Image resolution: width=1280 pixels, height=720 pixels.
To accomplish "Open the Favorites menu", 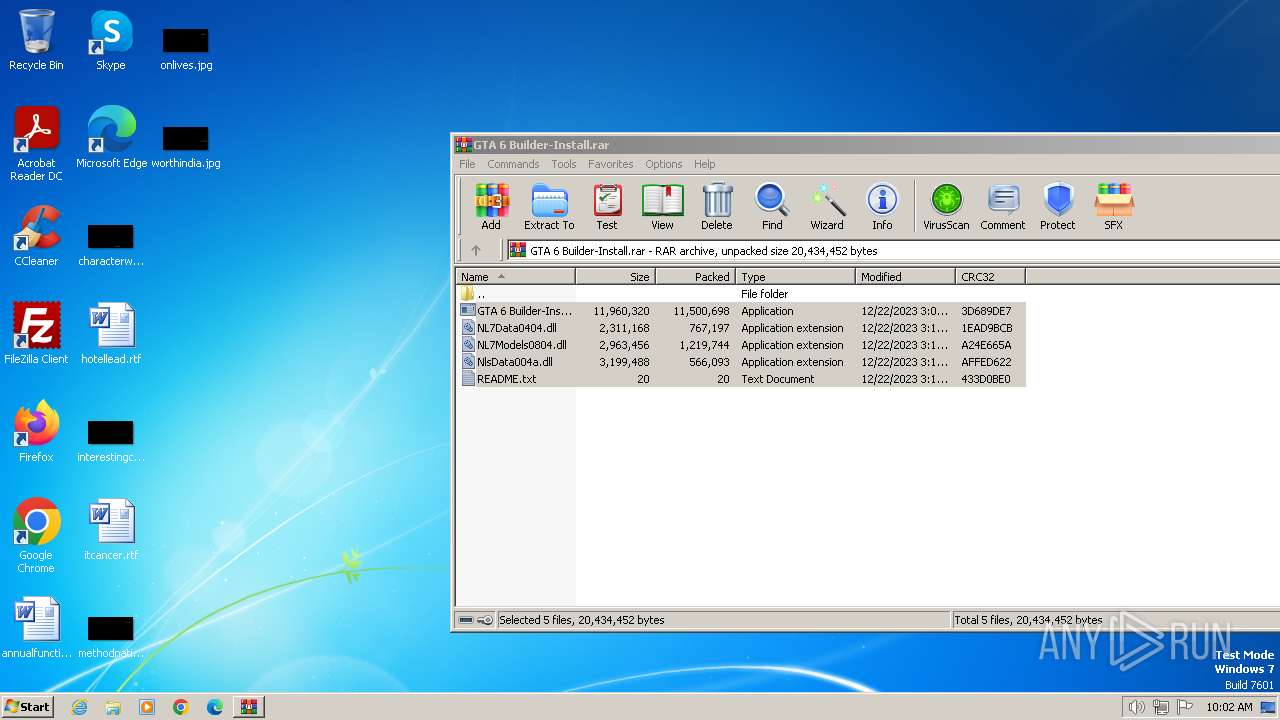I will click(x=611, y=164).
